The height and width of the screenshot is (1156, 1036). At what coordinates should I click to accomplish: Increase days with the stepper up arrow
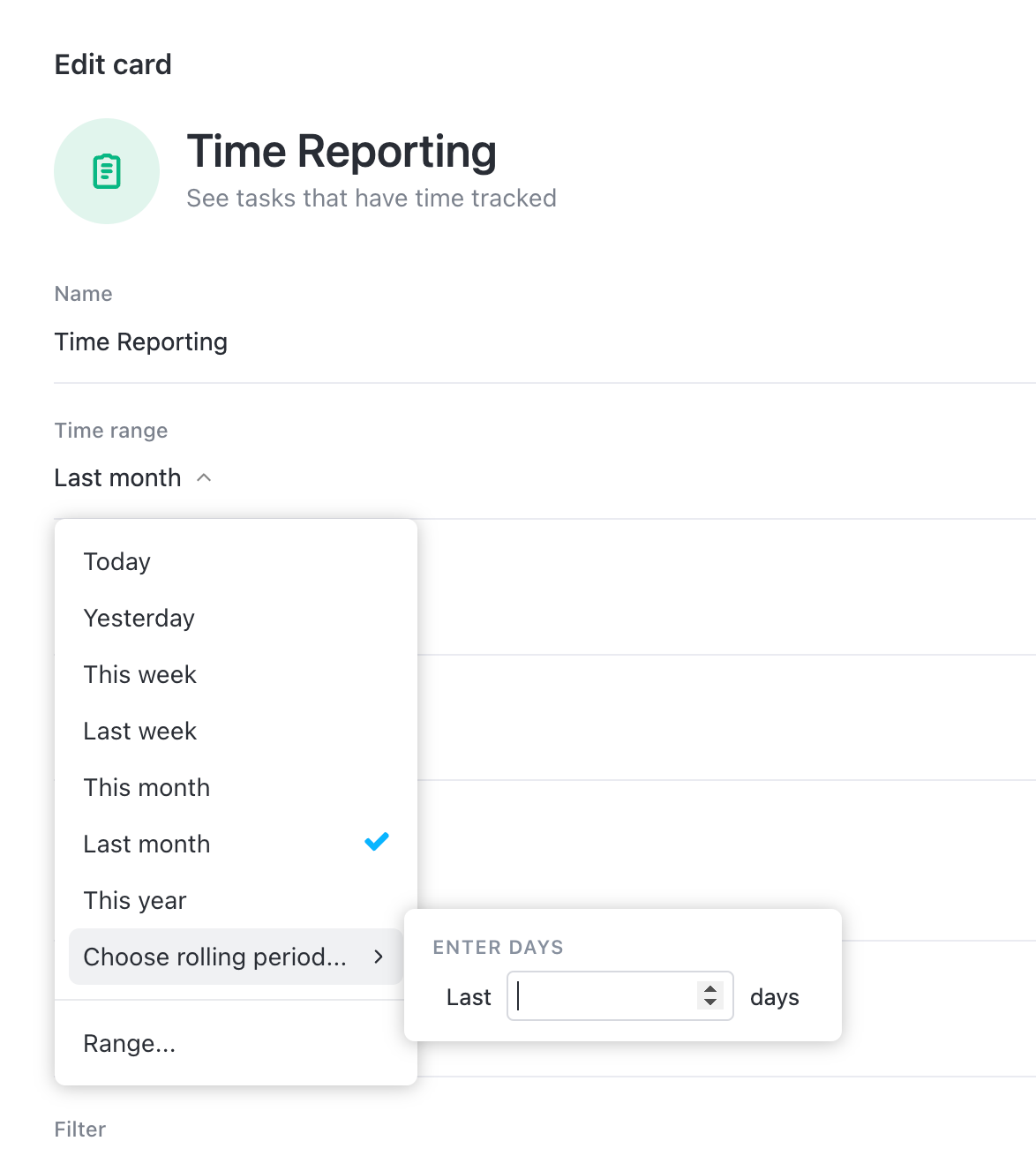(x=710, y=988)
